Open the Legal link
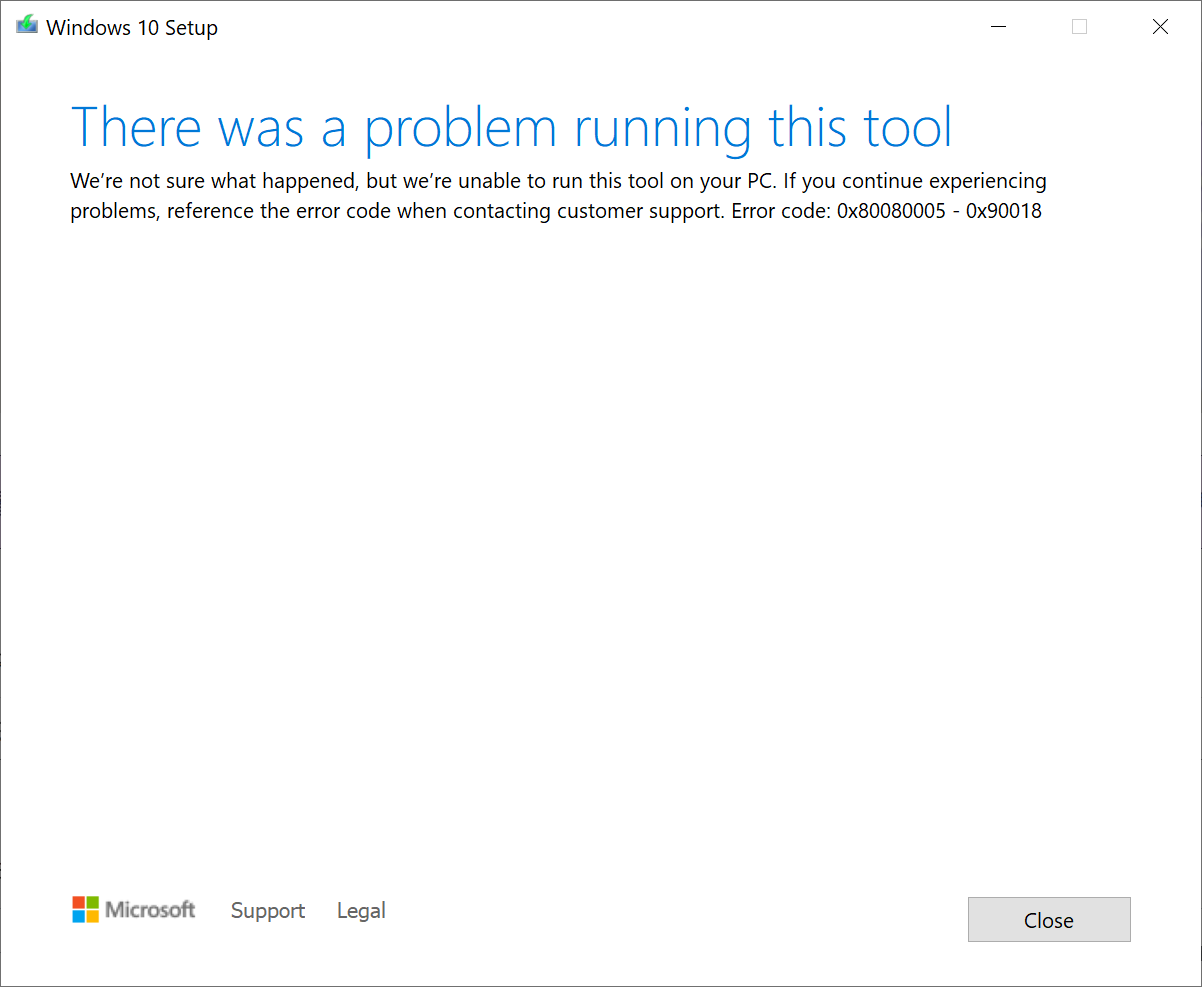Screen dimensions: 1202x987 pos(361,910)
